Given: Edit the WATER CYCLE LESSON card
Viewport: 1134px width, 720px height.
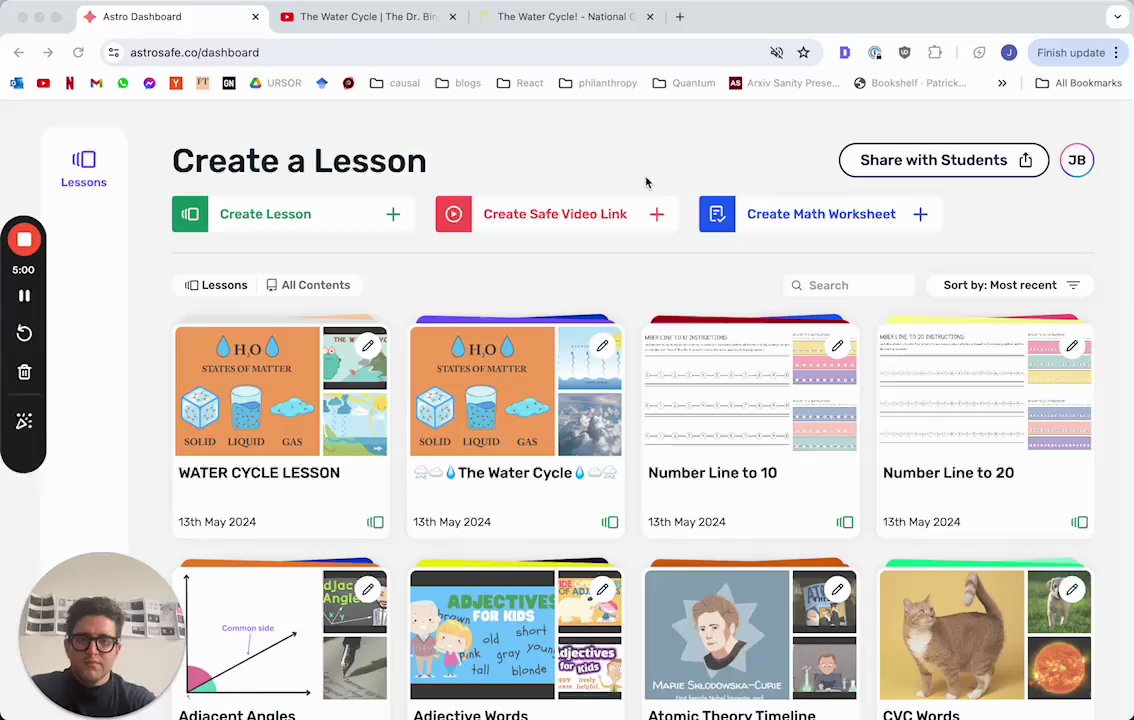Looking at the screenshot, I should click(x=368, y=346).
